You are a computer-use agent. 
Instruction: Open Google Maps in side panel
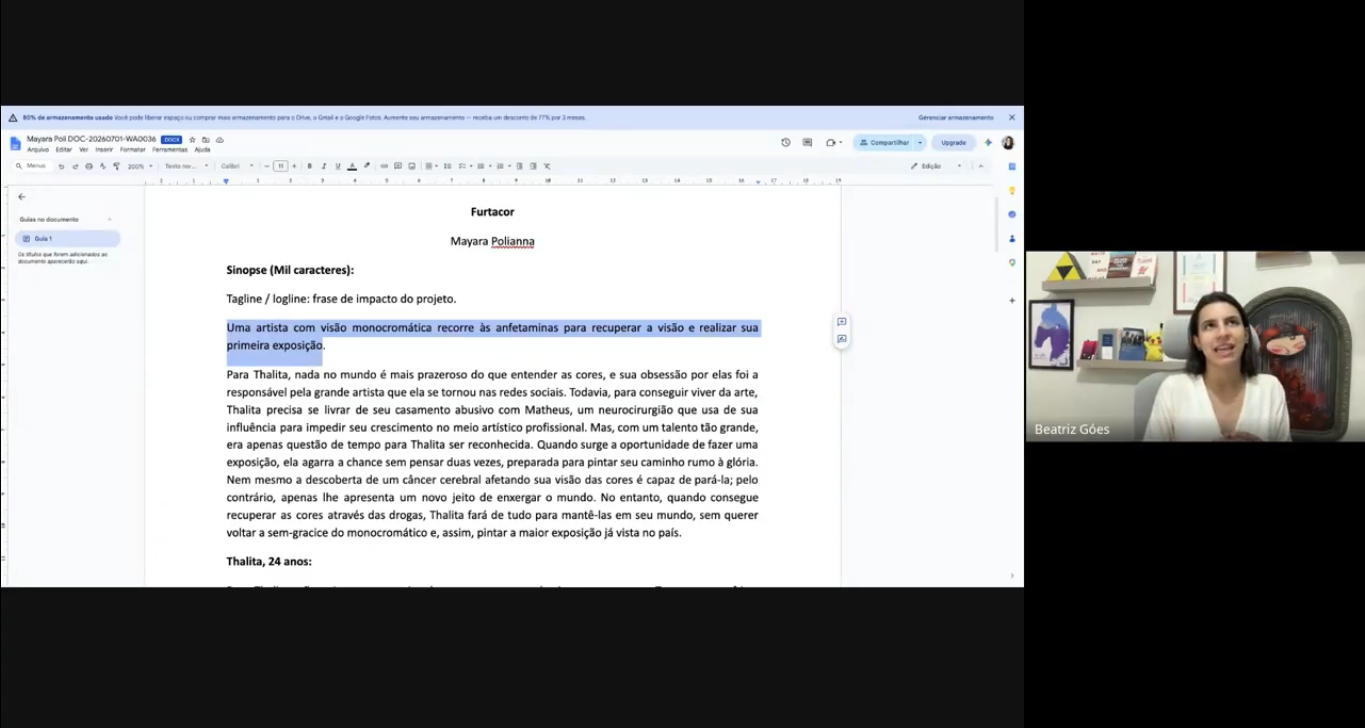[1012, 262]
